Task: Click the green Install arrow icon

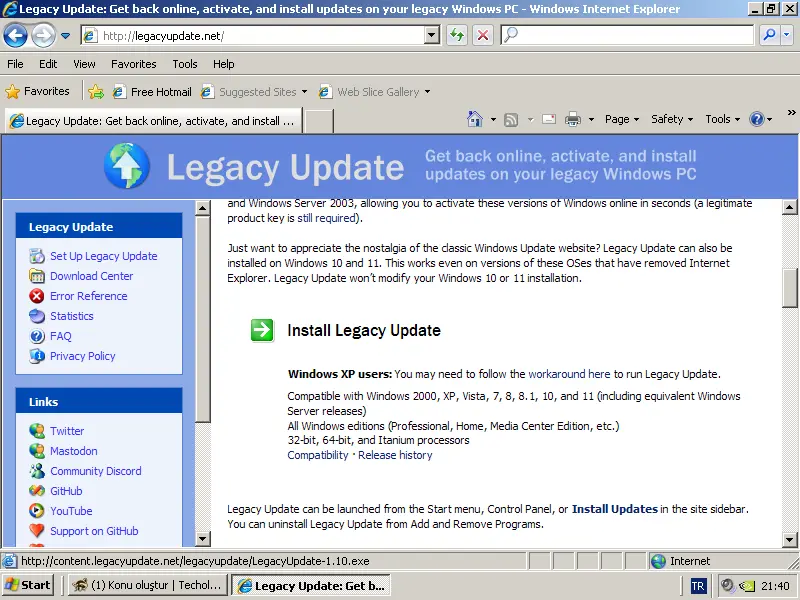Action: 262,330
